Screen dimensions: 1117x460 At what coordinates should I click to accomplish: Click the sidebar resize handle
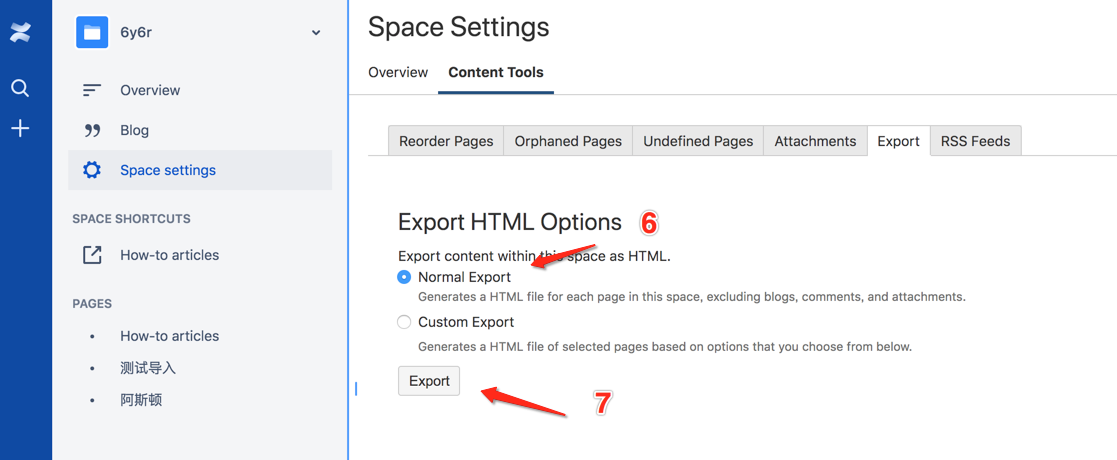355,388
